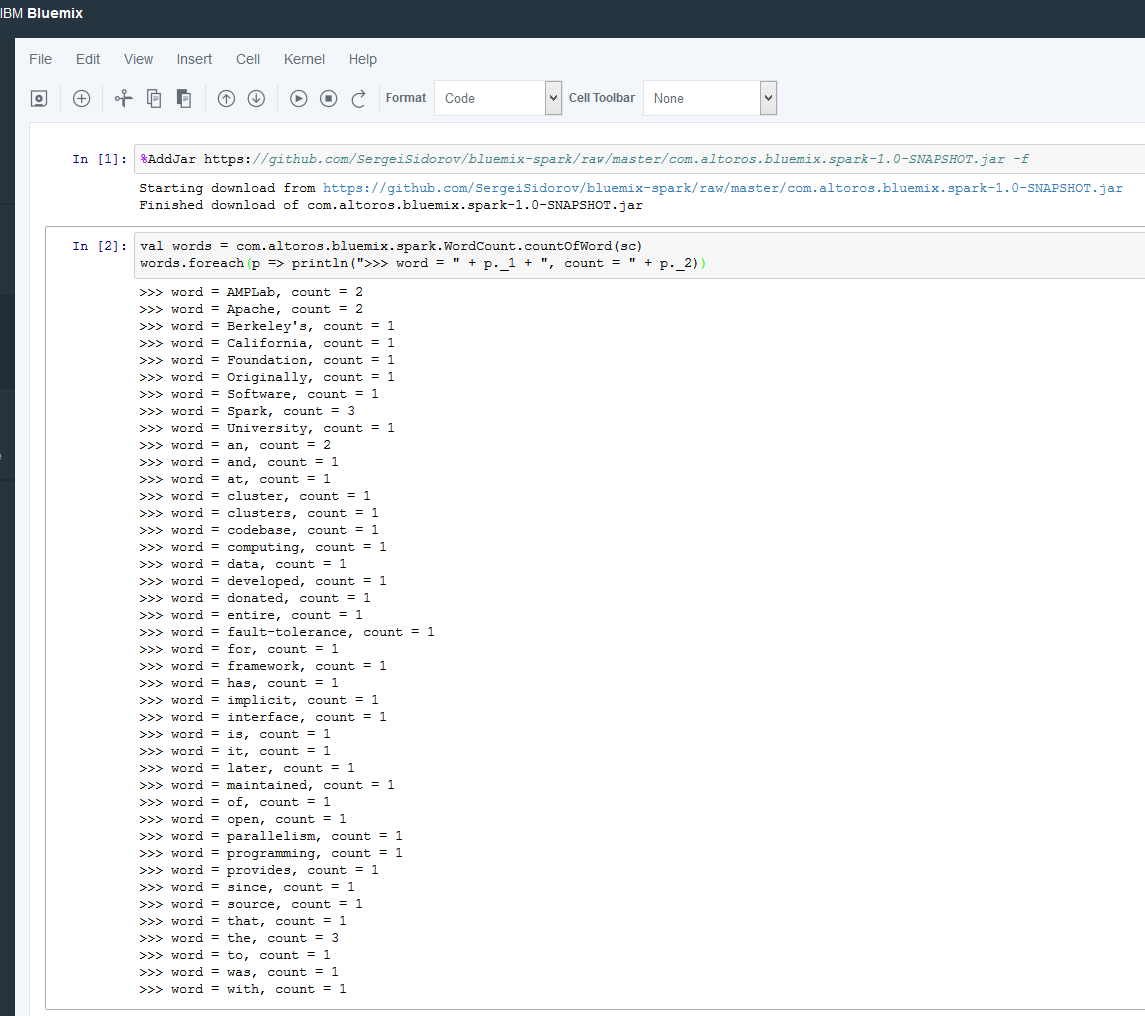1145x1016 pixels.
Task: Click output line 'word = cluster, count = 1'
Action: point(255,496)
